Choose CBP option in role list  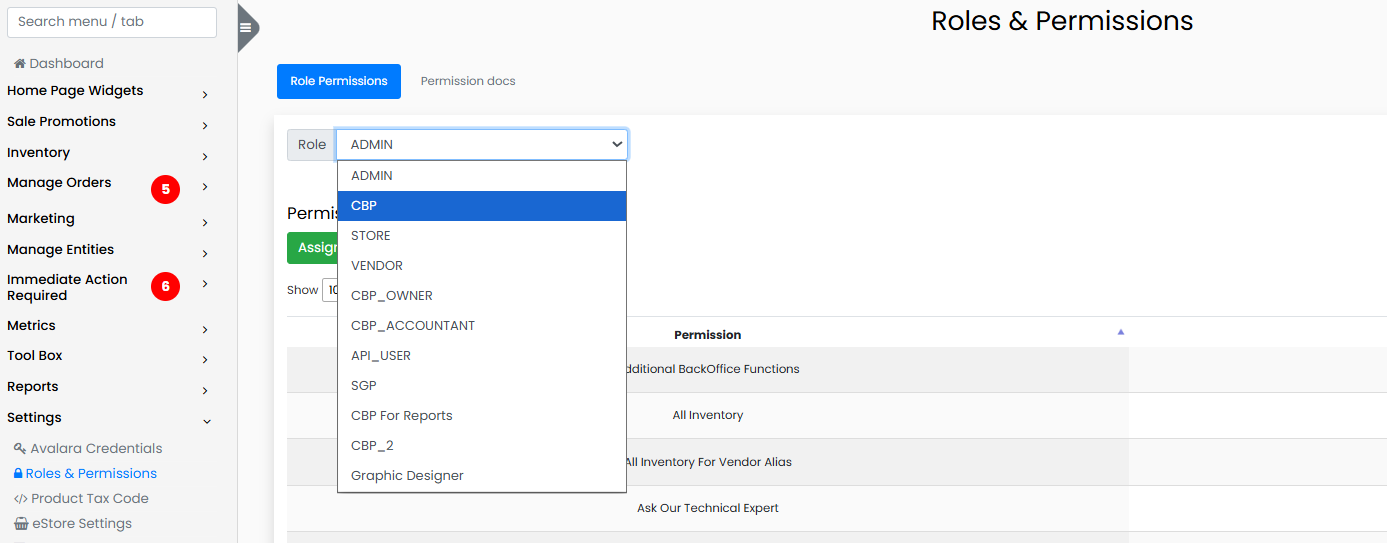pos(482,206)
